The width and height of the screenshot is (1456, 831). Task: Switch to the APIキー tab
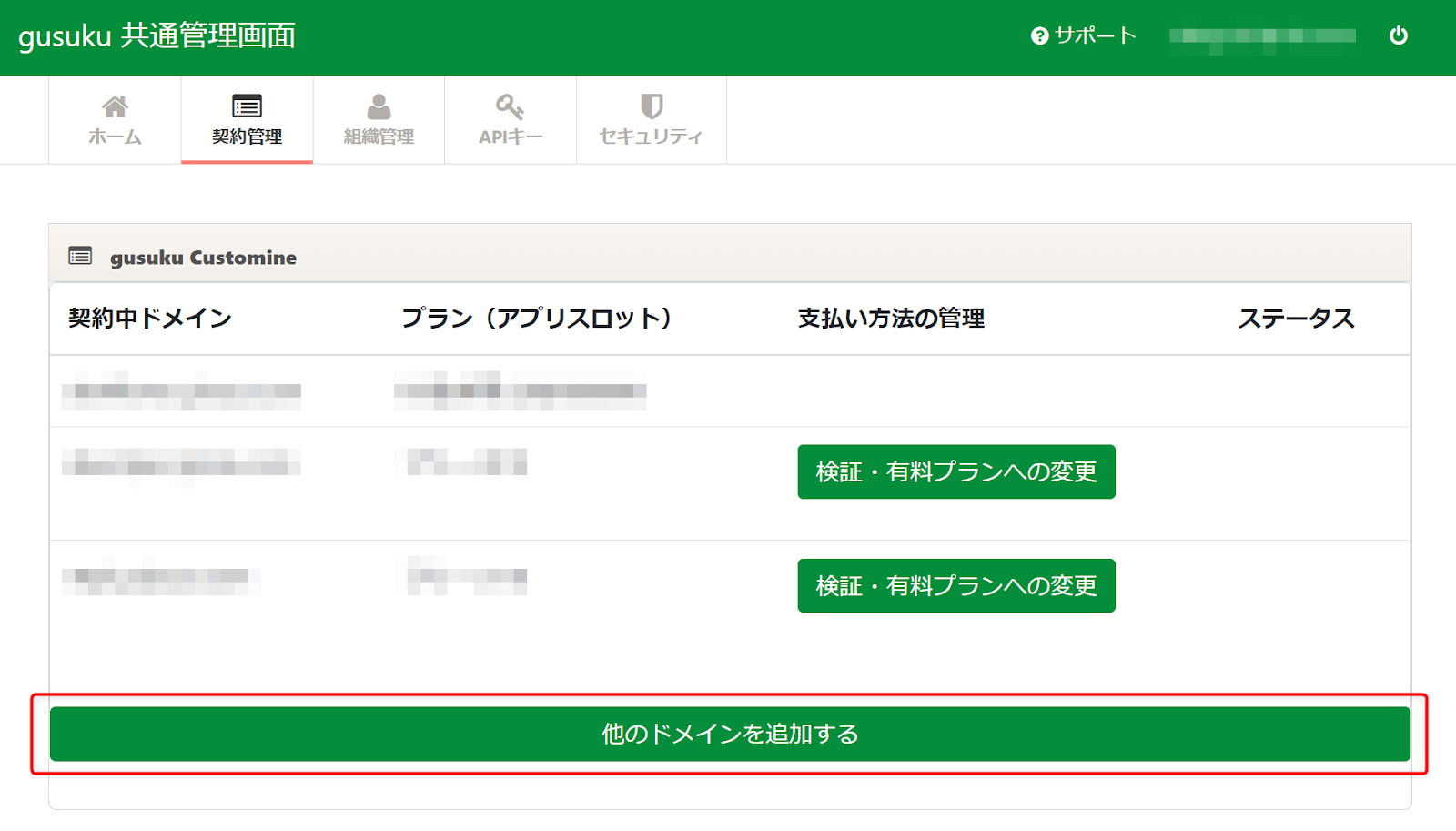point(511,120)
